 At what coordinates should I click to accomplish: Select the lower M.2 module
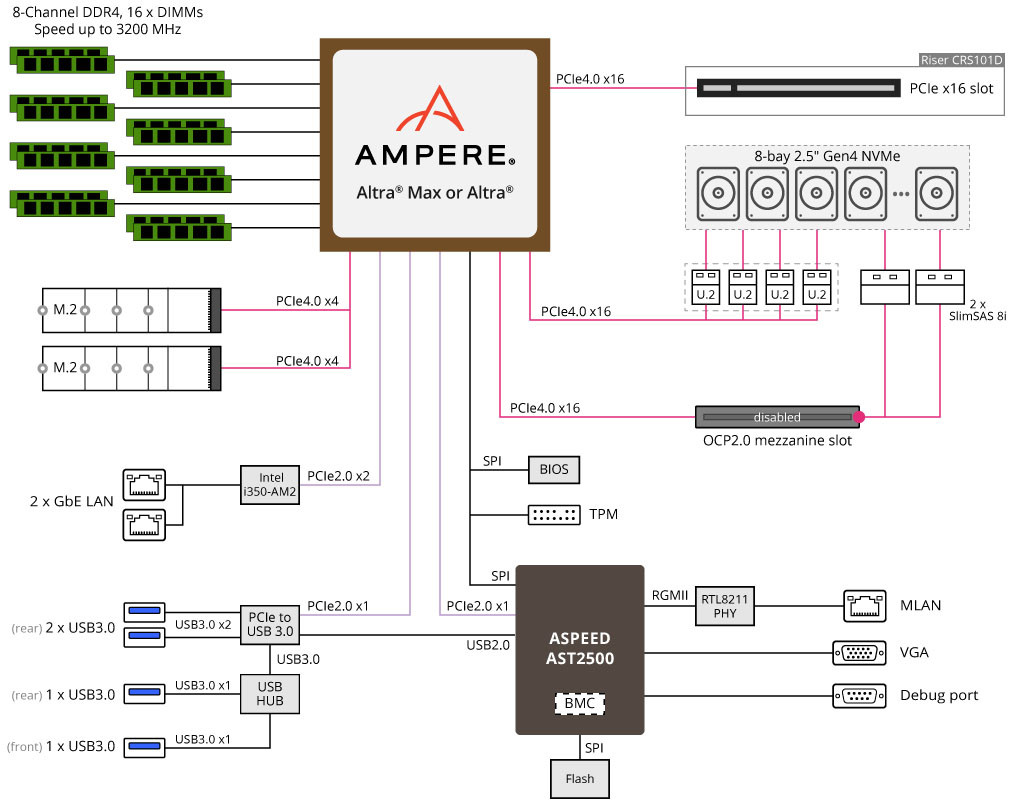point(132,368)
